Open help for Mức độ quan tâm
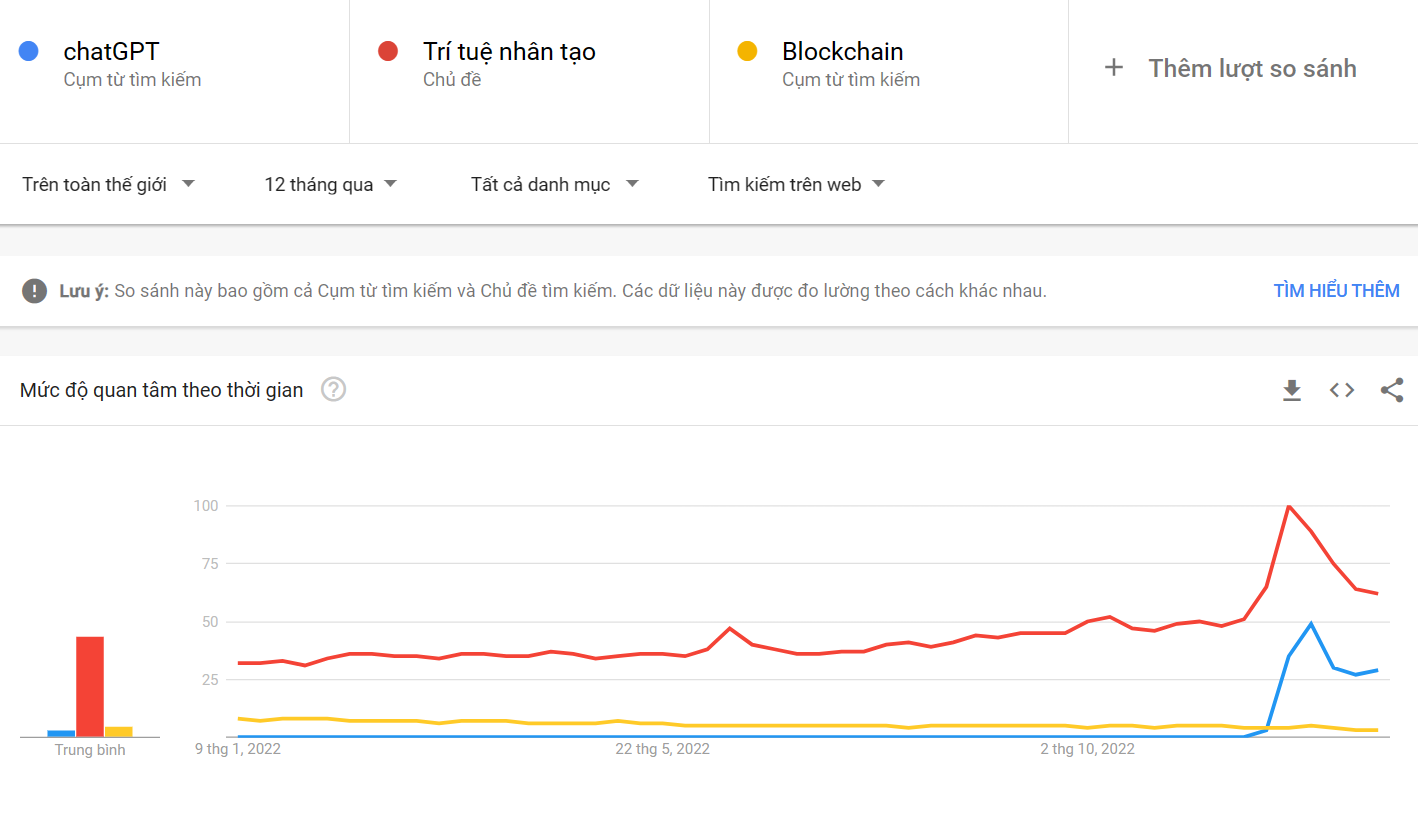1418x815 pixels. point(333,390)
